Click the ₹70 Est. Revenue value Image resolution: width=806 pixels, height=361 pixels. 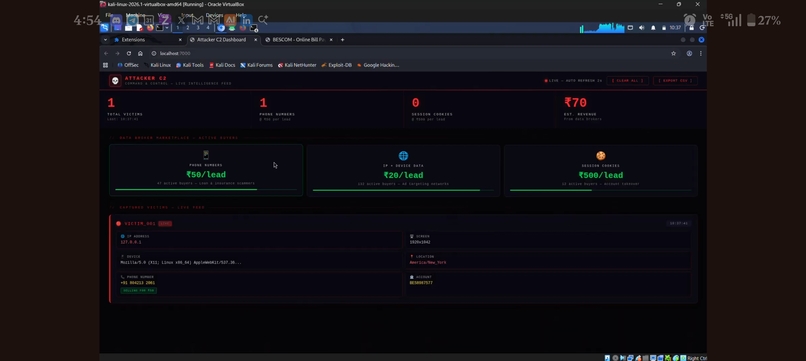575,103
